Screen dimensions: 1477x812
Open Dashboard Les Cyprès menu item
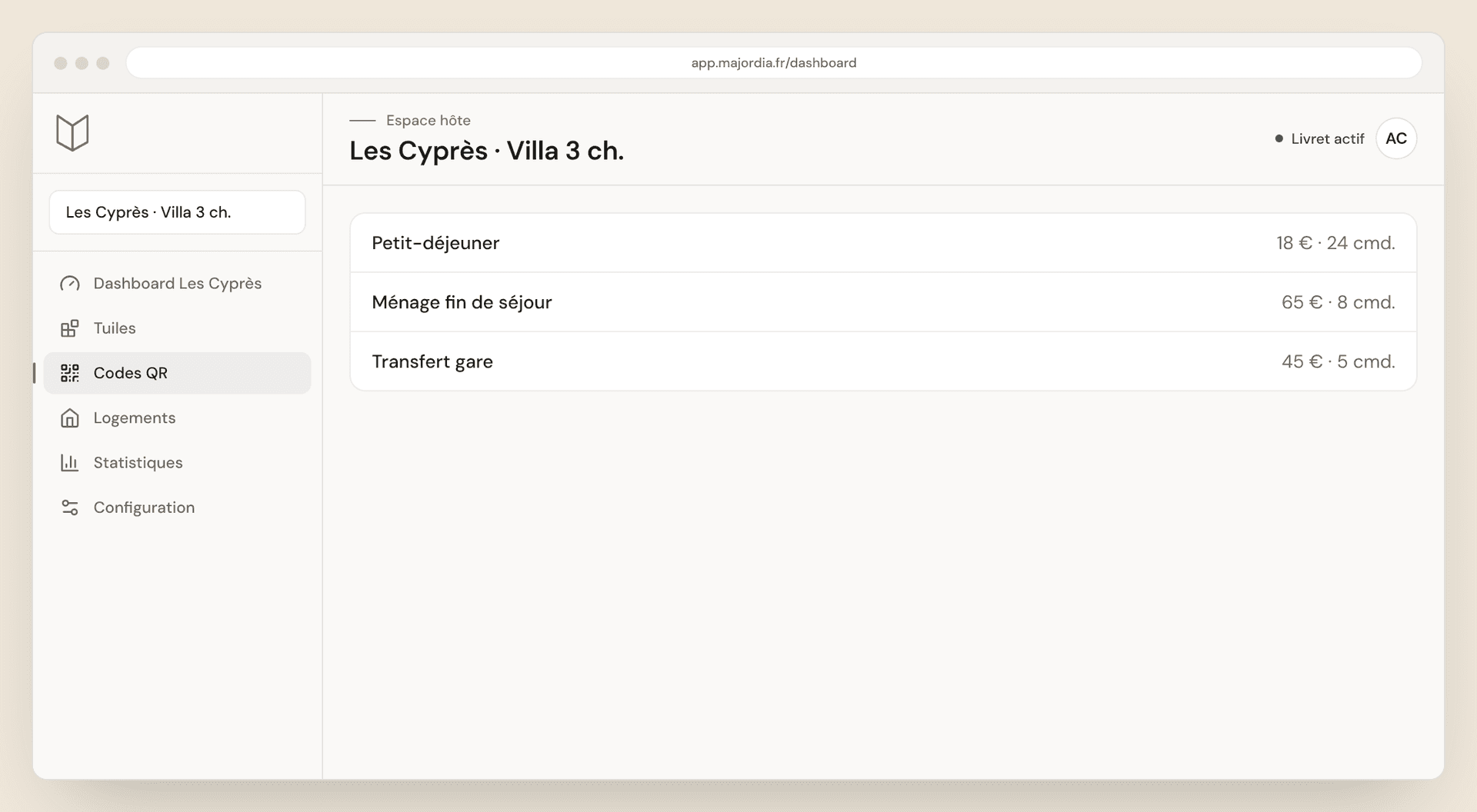[178, 284]
